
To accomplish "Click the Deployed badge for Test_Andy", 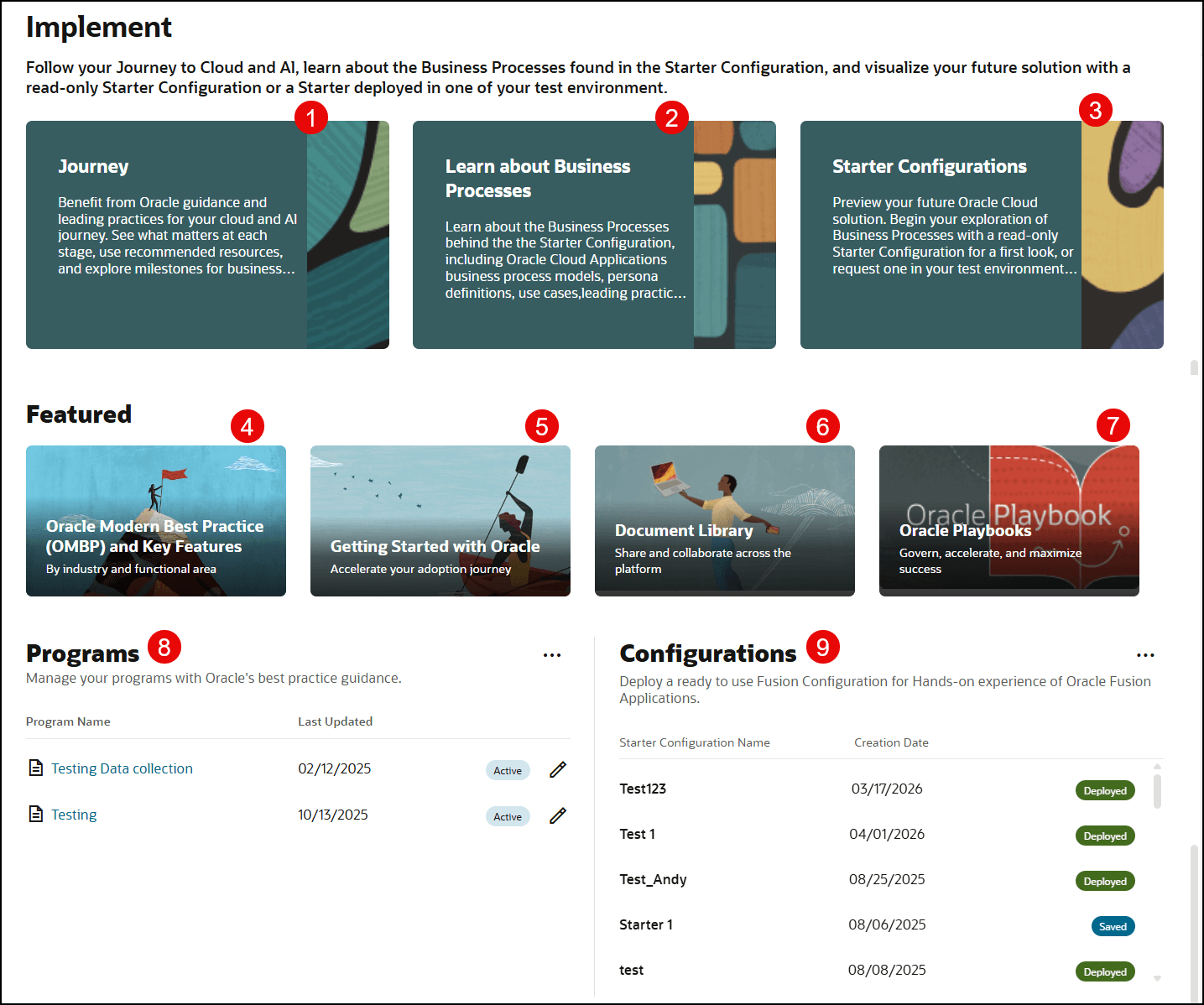I will [1105, 881].
